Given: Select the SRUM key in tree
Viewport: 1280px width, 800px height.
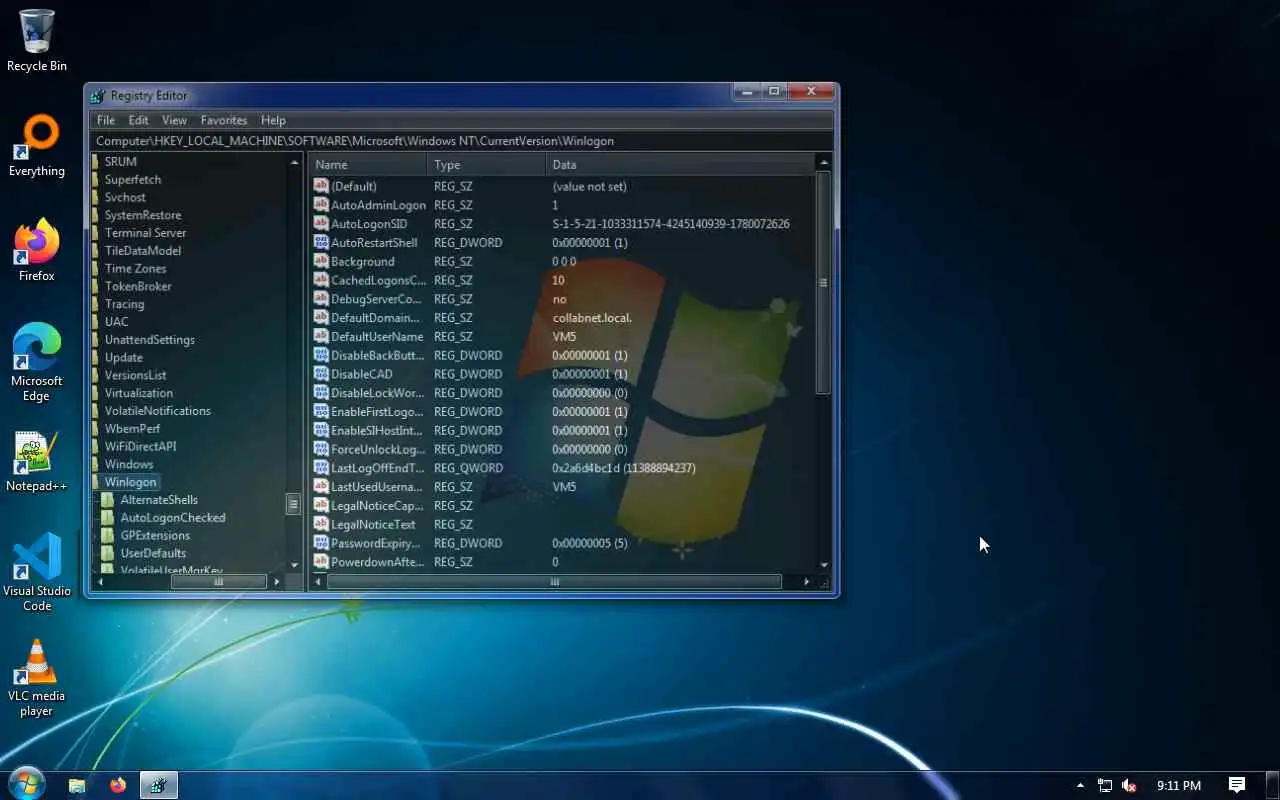Looking at the screenshot, I should click(121, 161).
